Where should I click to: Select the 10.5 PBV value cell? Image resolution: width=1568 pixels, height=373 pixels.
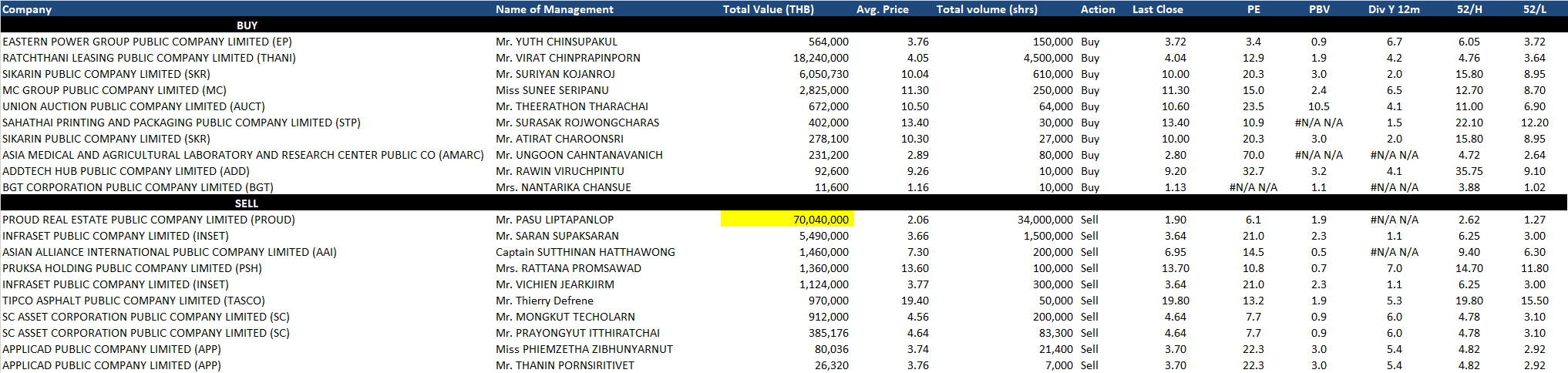pyautogui.click(x=1319, y=106)
